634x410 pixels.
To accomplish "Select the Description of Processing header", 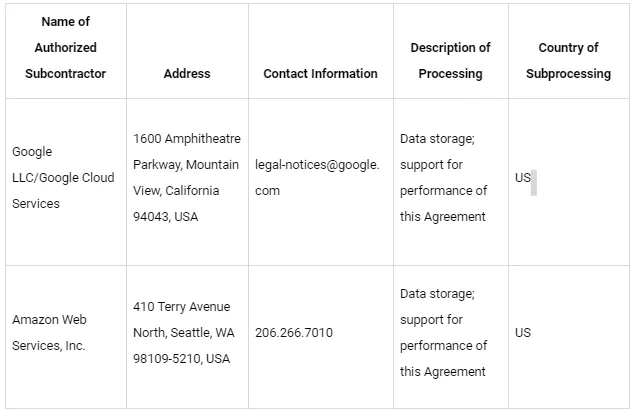I will click(450, 61).
